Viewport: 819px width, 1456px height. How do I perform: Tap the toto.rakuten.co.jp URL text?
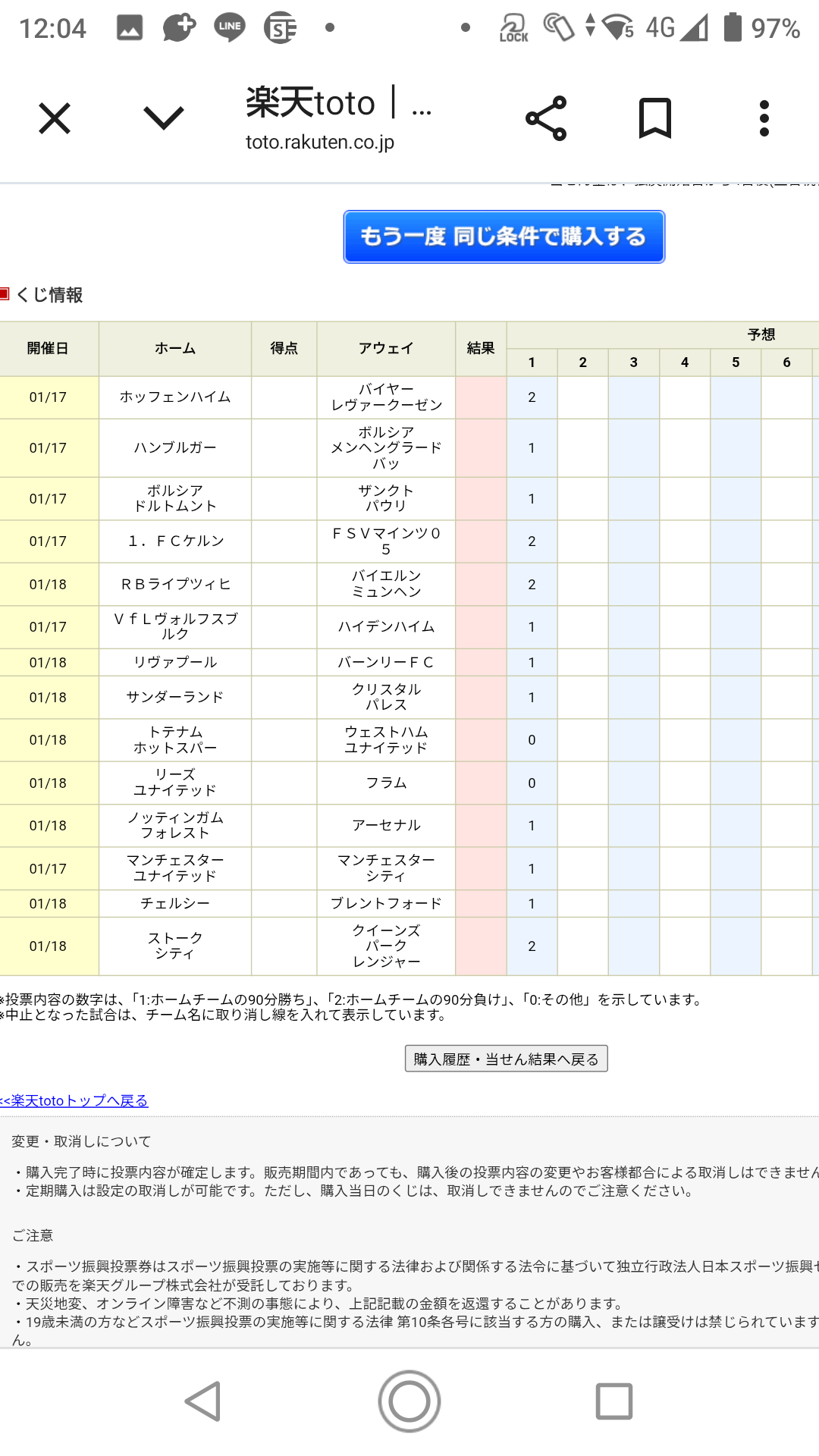coord(320,142)
